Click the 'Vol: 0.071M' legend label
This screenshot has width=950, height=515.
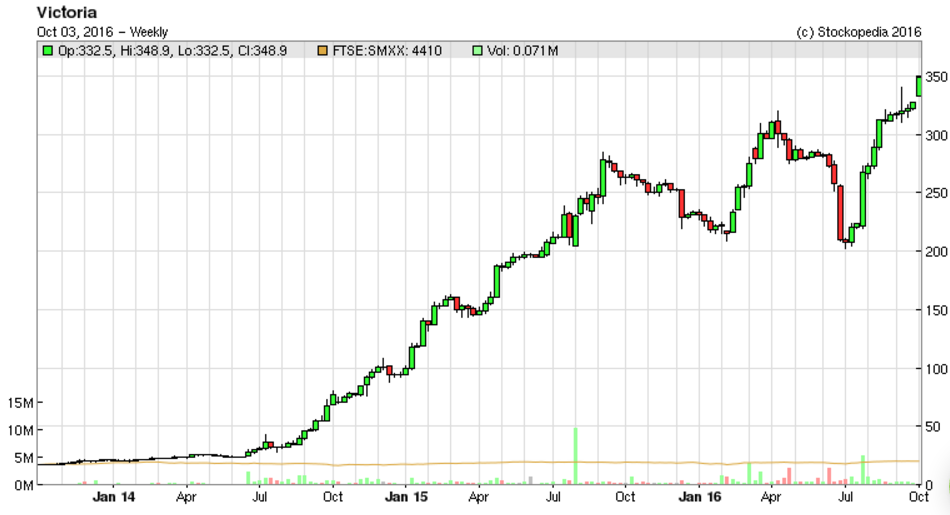click(x=522, y=51)
